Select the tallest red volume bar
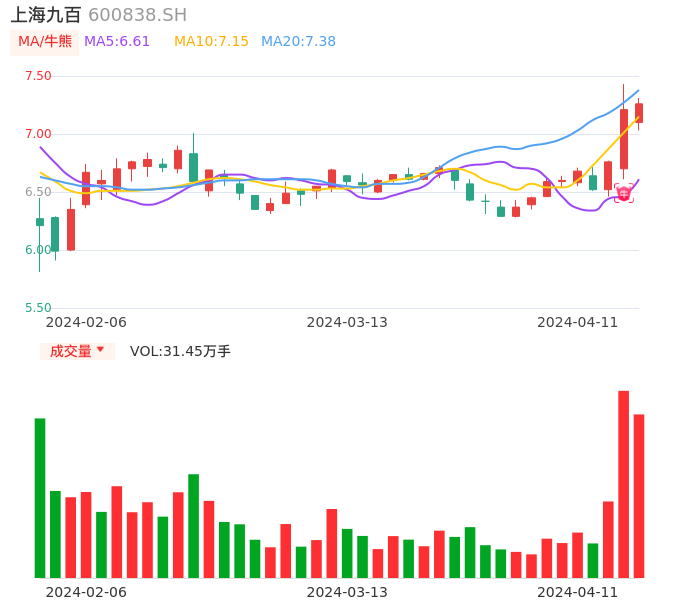 (623, 484)
